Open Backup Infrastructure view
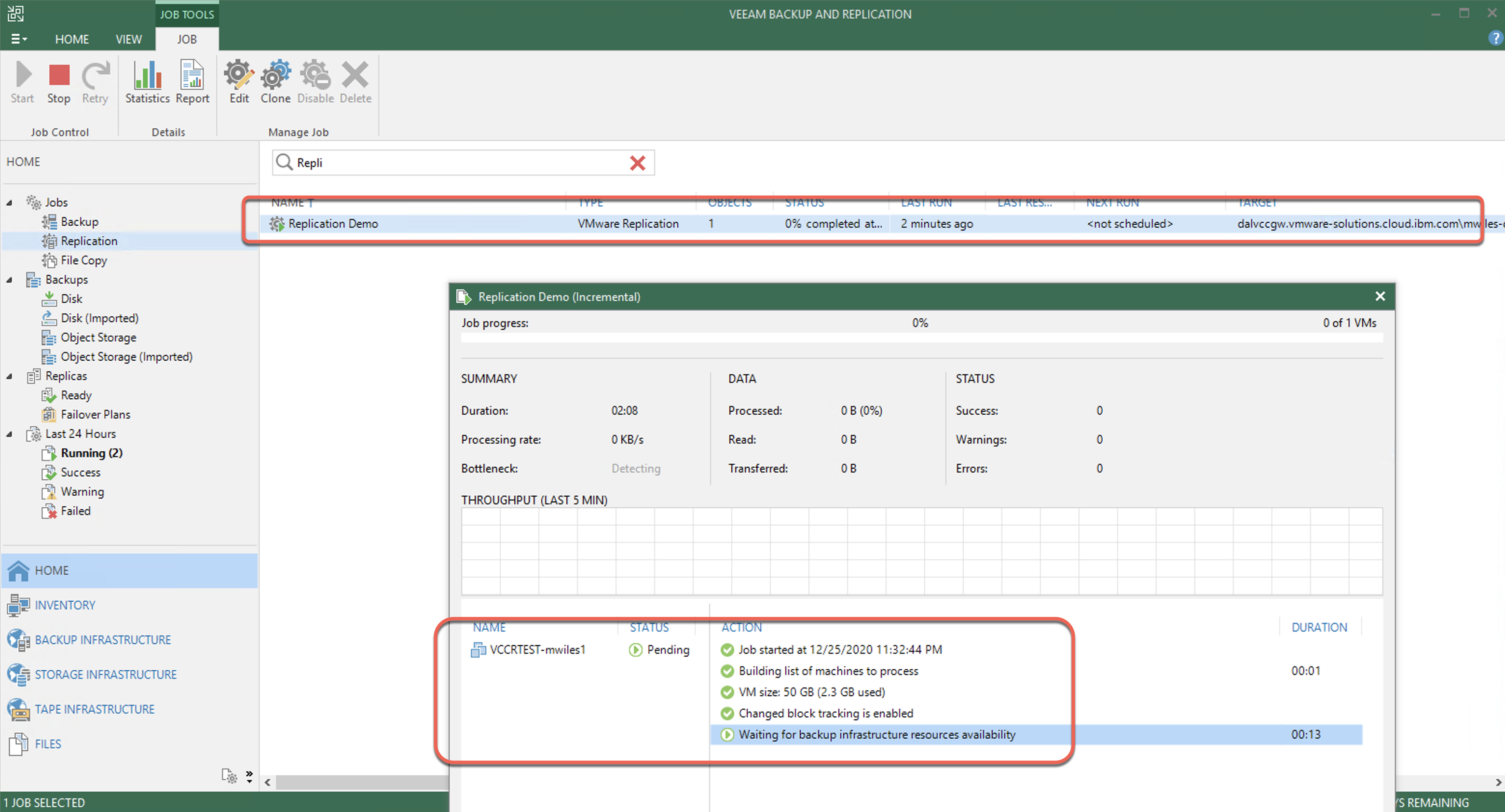The image size is (1505, 812). pyautogui.click(x=103, y=640)
